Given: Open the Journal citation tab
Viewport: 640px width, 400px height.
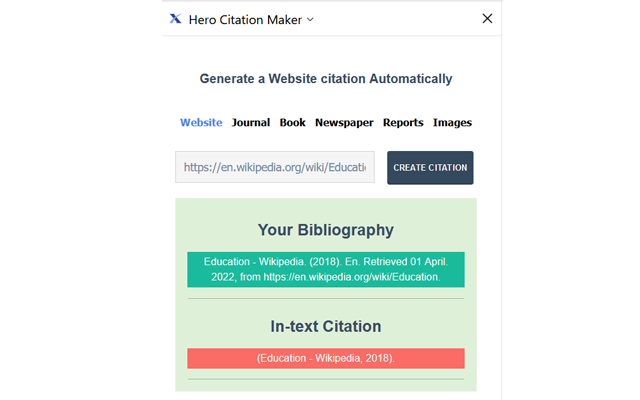Looking at the screenshot, I should pos(251,123).
